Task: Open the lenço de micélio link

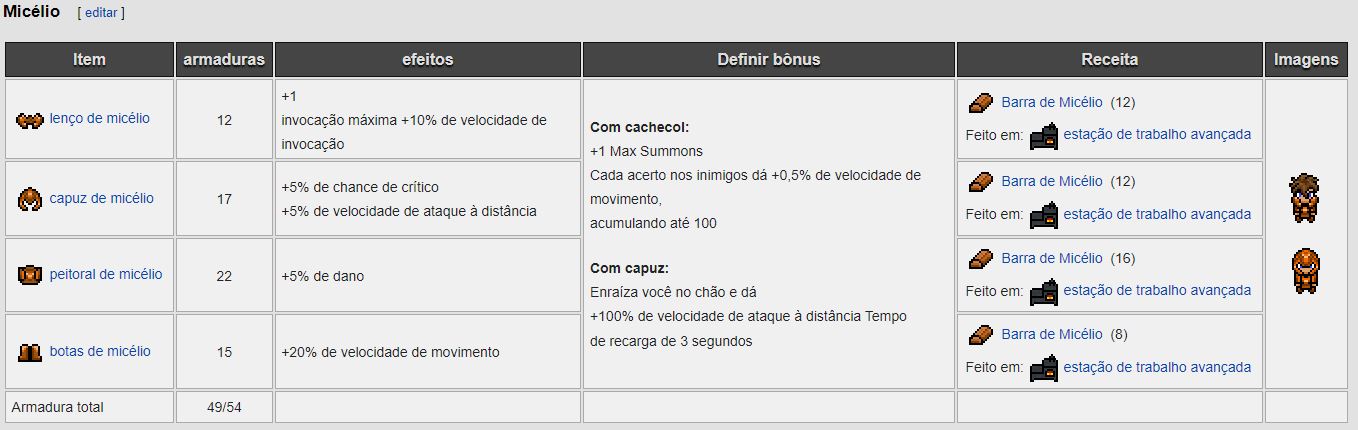Action: click(99, 118)
